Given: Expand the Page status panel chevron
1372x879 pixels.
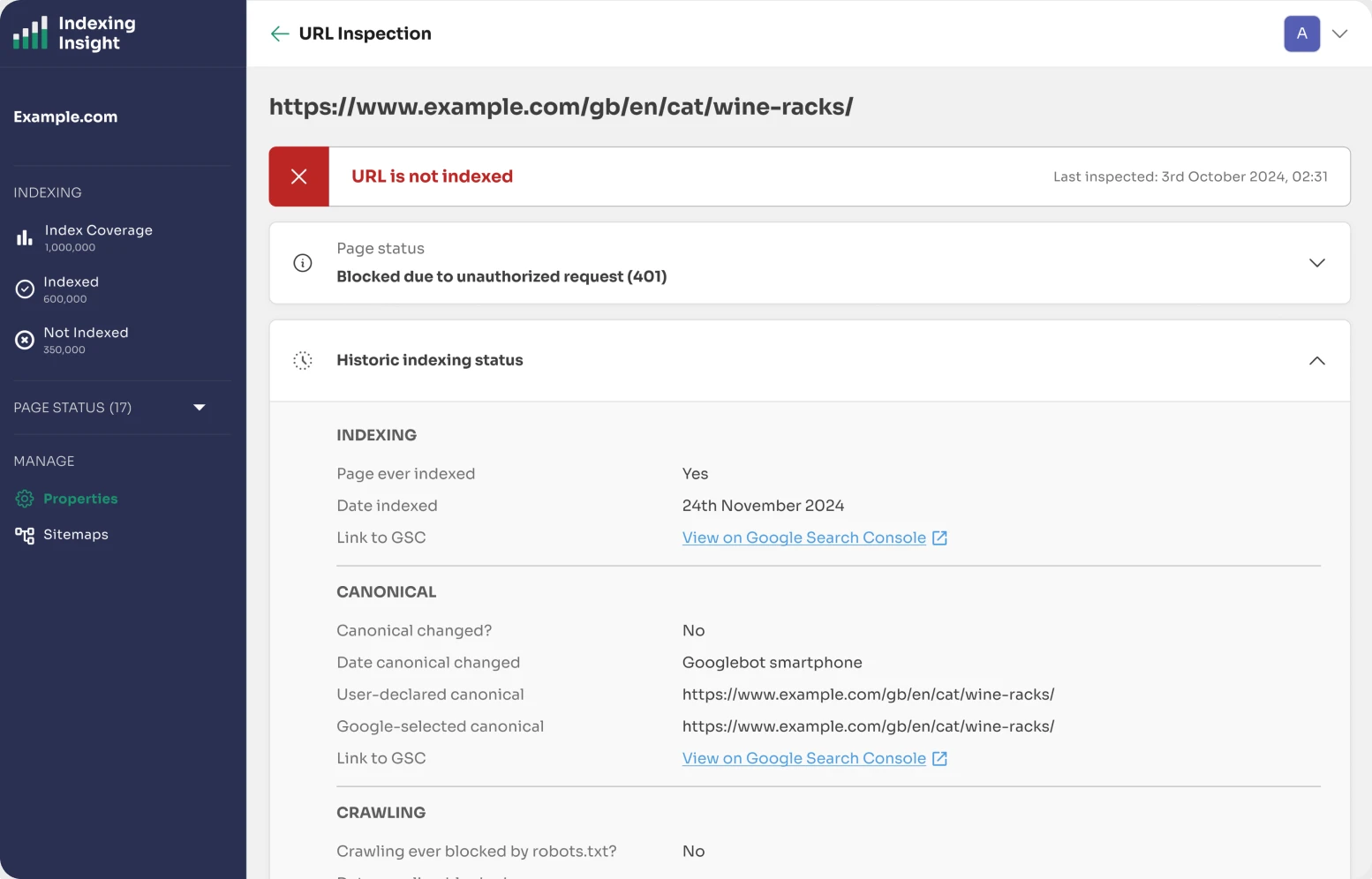Looking at the screenshot, I should [1316, 263].
